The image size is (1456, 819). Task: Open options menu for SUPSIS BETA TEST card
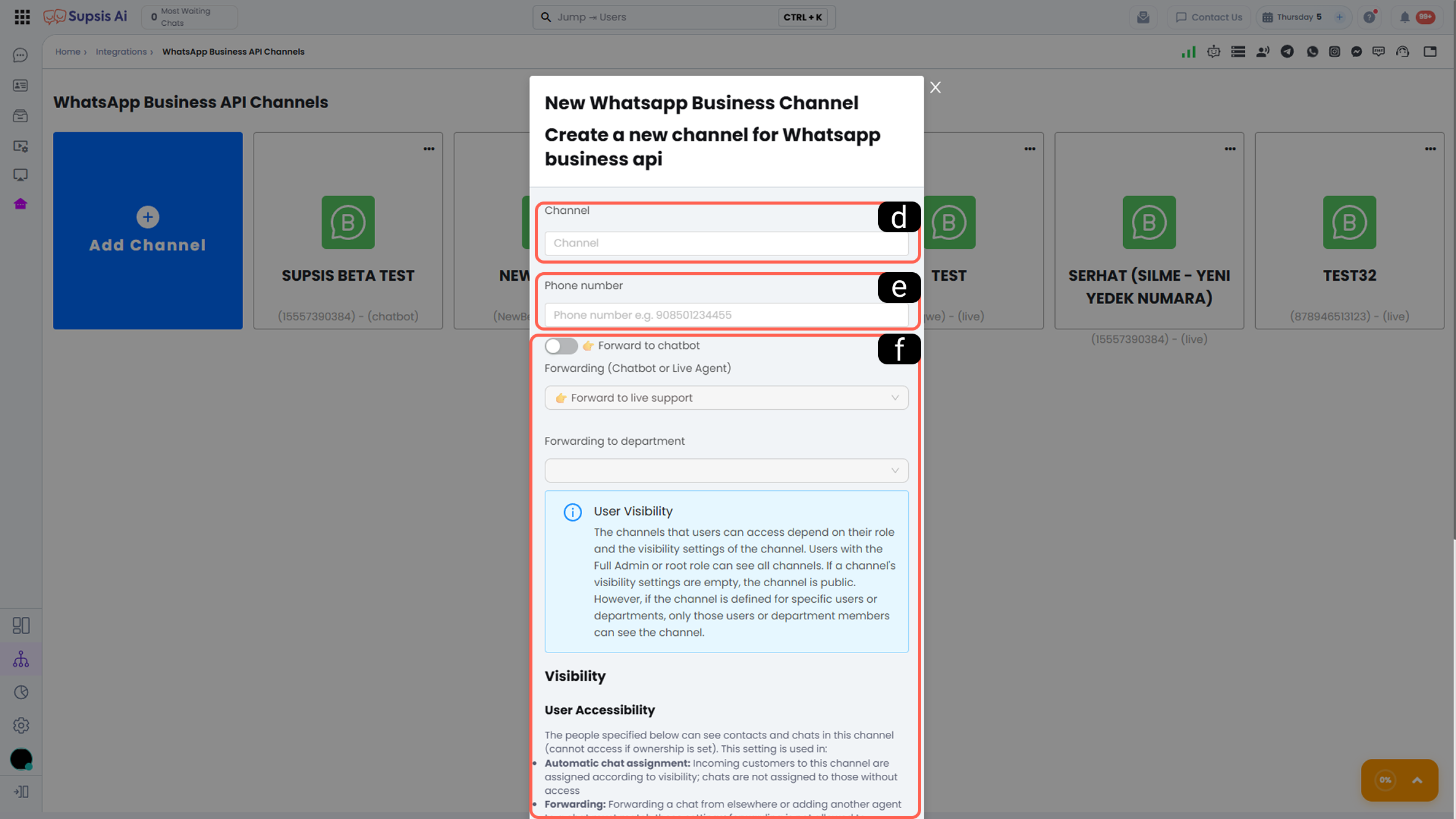429,149
